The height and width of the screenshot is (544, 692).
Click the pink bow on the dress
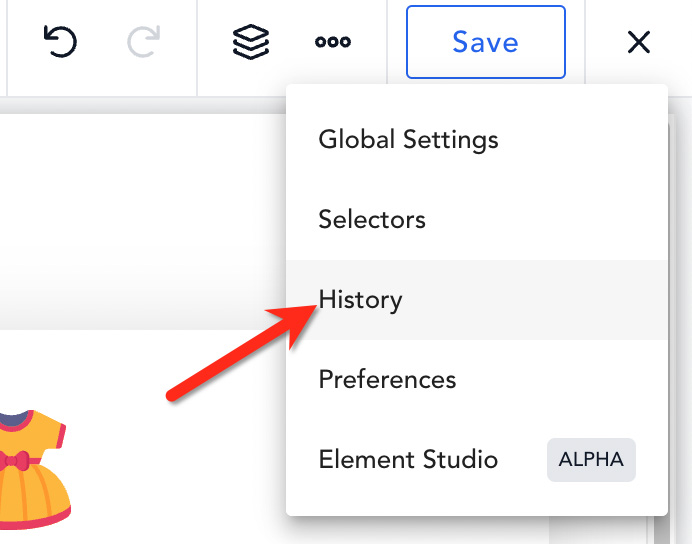point(15,461)
